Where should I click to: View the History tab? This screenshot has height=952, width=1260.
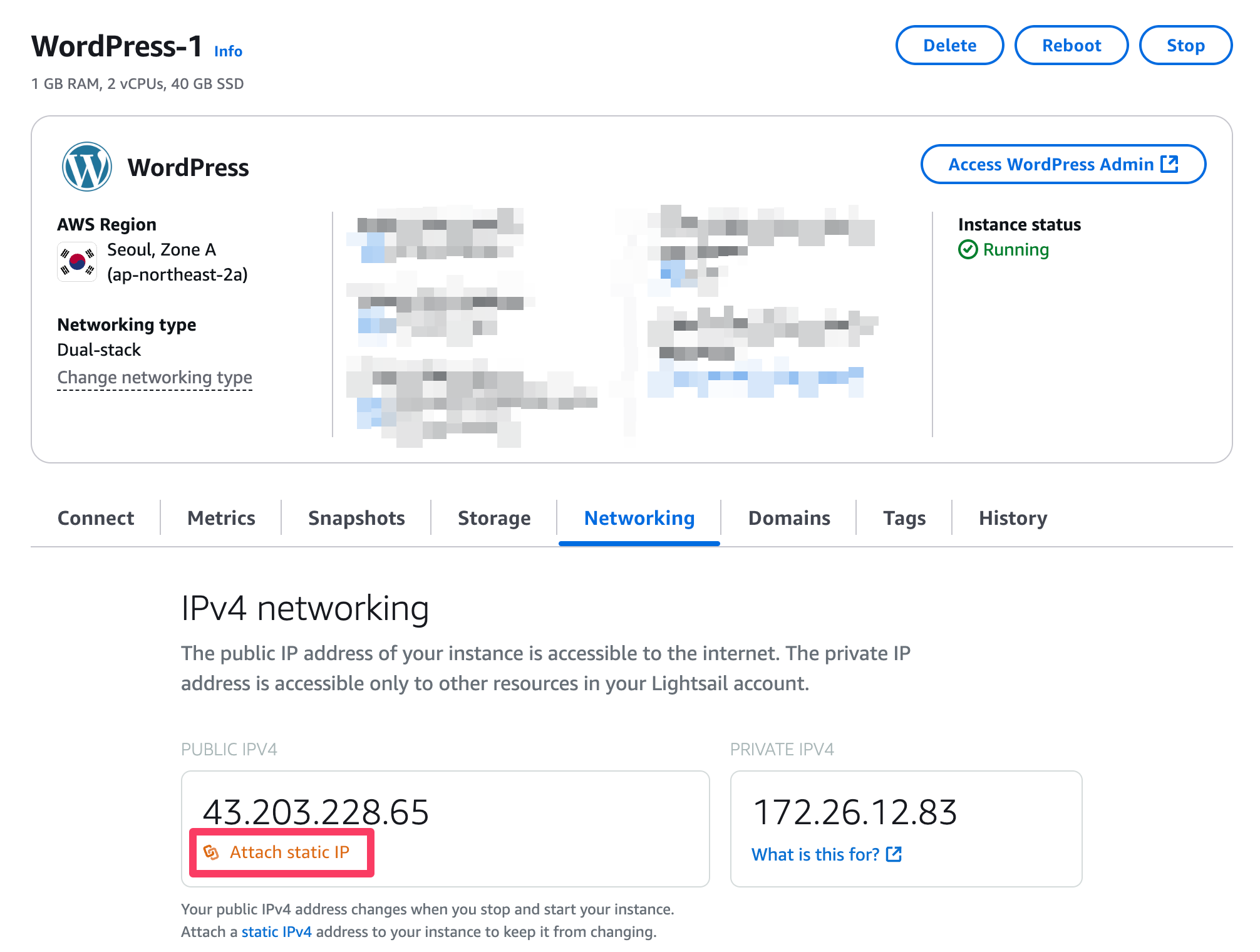coord(1013,518)
